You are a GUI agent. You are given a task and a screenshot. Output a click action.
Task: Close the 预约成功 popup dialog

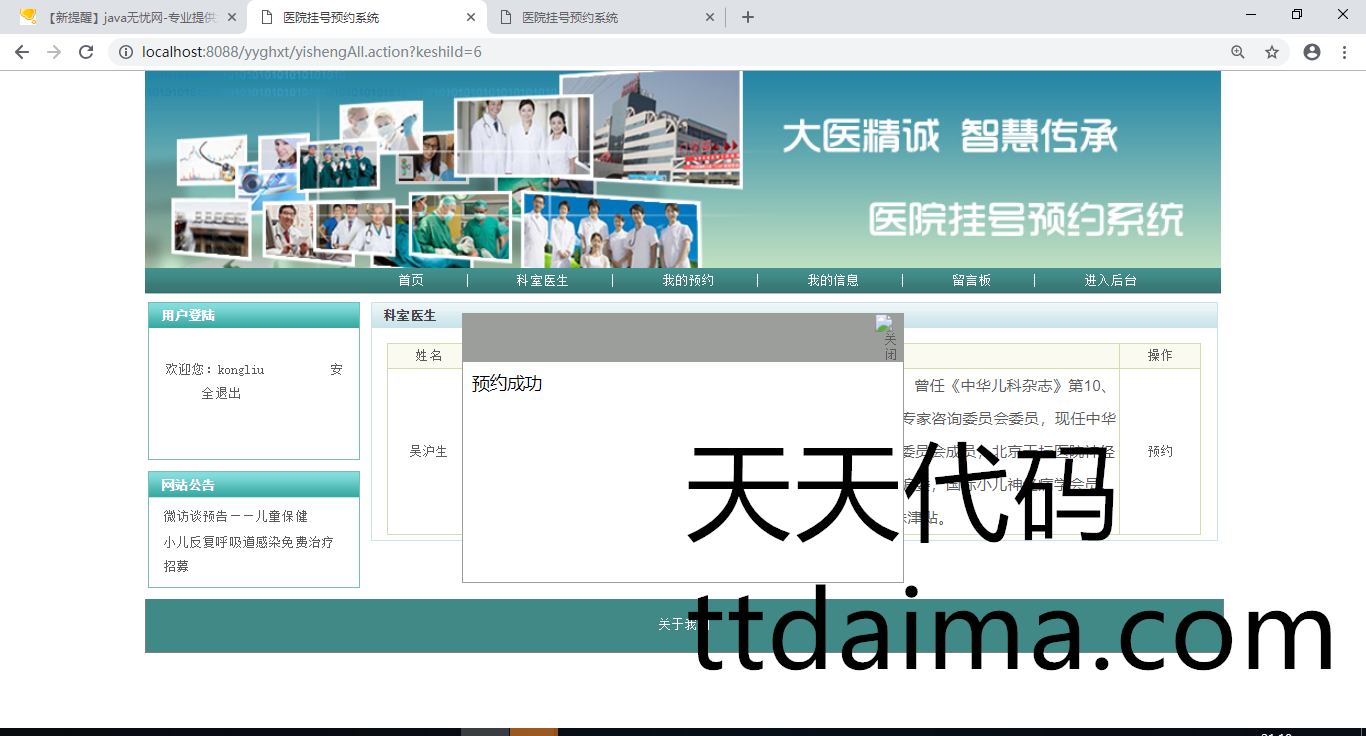coord(886,338)
